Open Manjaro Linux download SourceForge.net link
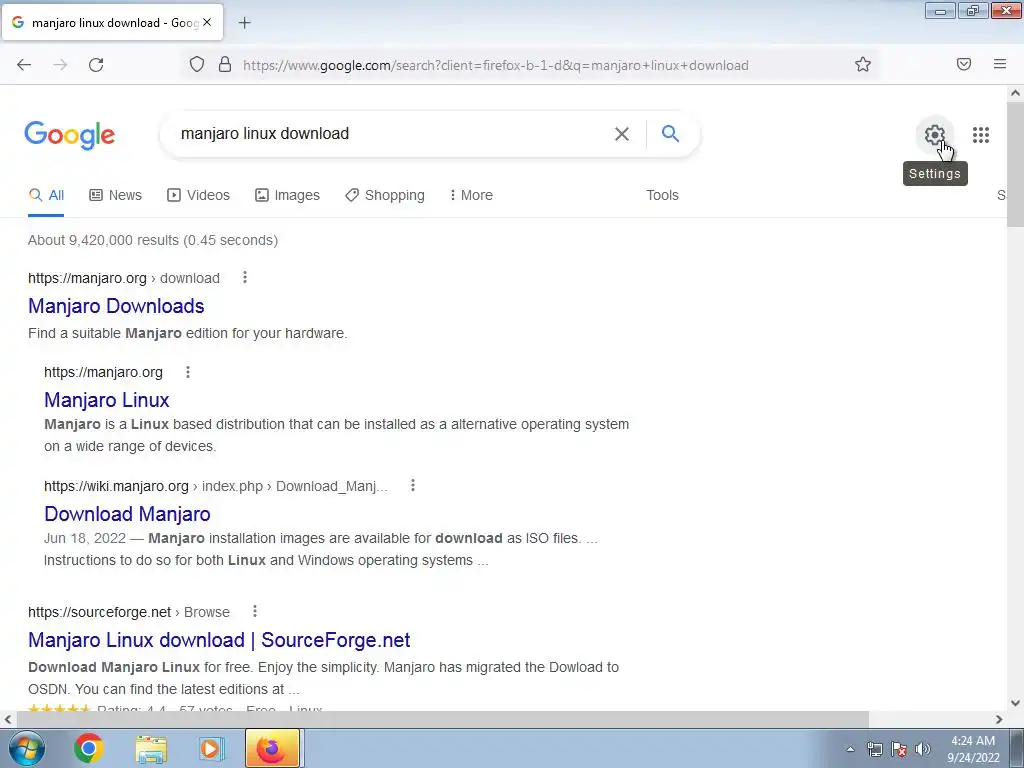The image size is (1024, 768). [x=219, y=640]
